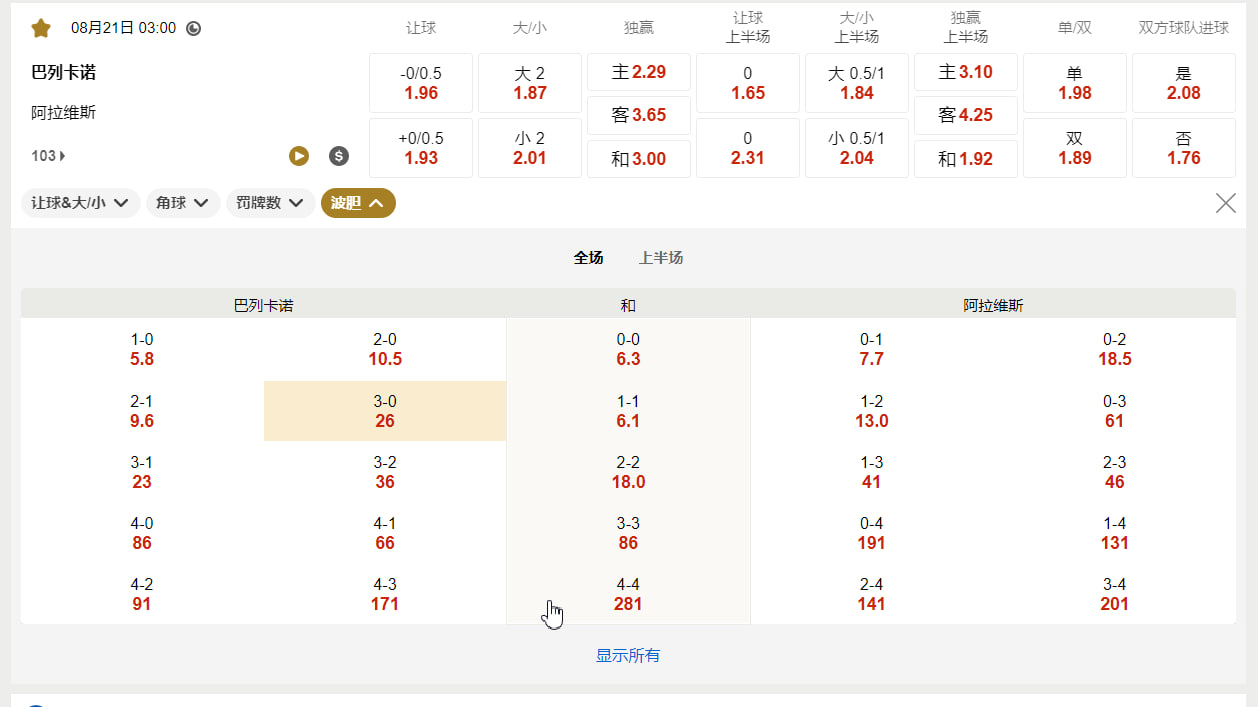The height and width of the screenshot is (707, 1258).
Task: Toggle the gold favorite star icon
Action: coord(41,28)
